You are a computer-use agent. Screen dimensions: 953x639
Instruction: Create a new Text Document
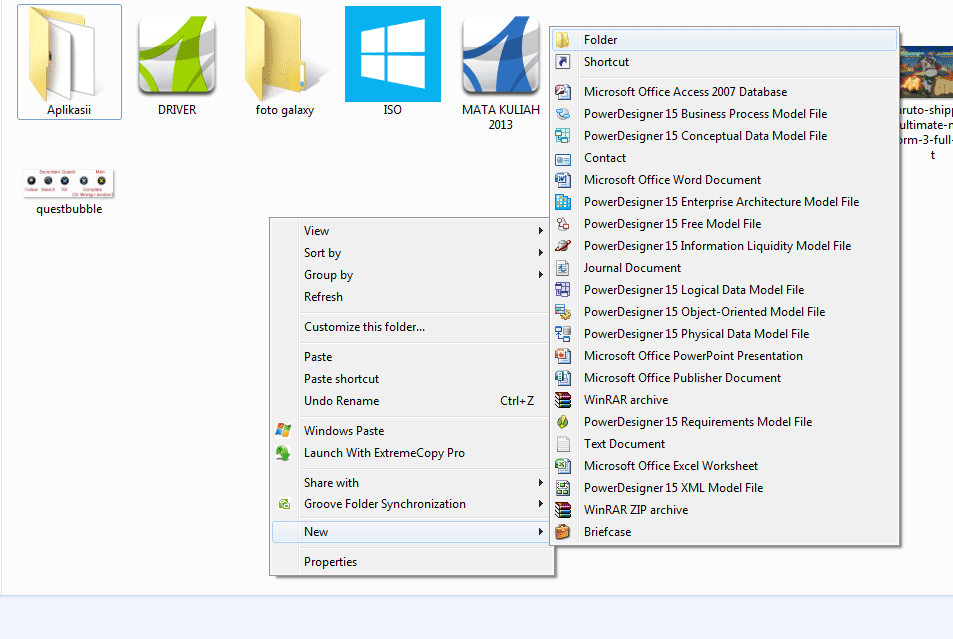point(724,444)
